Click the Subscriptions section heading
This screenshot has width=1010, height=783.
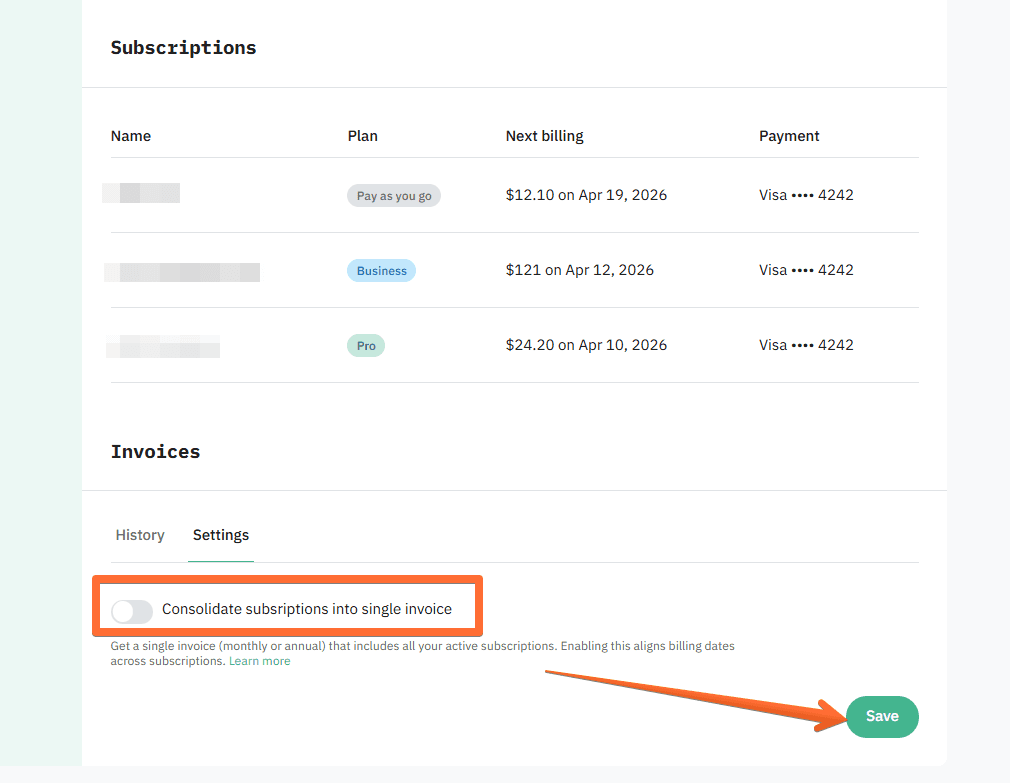pyautogui.click(x=183, y=47)
